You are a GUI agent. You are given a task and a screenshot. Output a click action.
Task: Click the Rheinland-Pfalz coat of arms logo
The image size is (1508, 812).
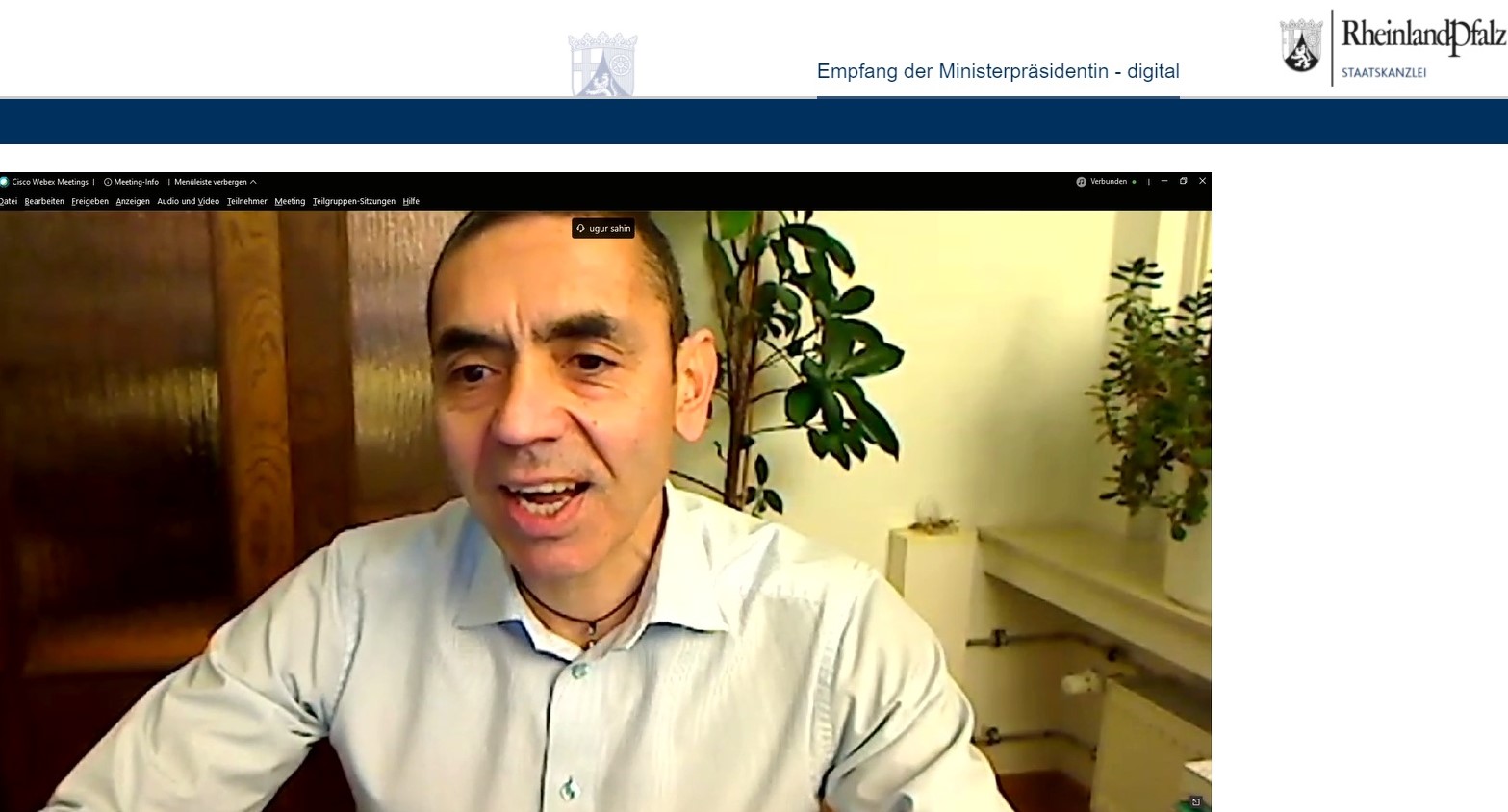(x=1301, y=47)
